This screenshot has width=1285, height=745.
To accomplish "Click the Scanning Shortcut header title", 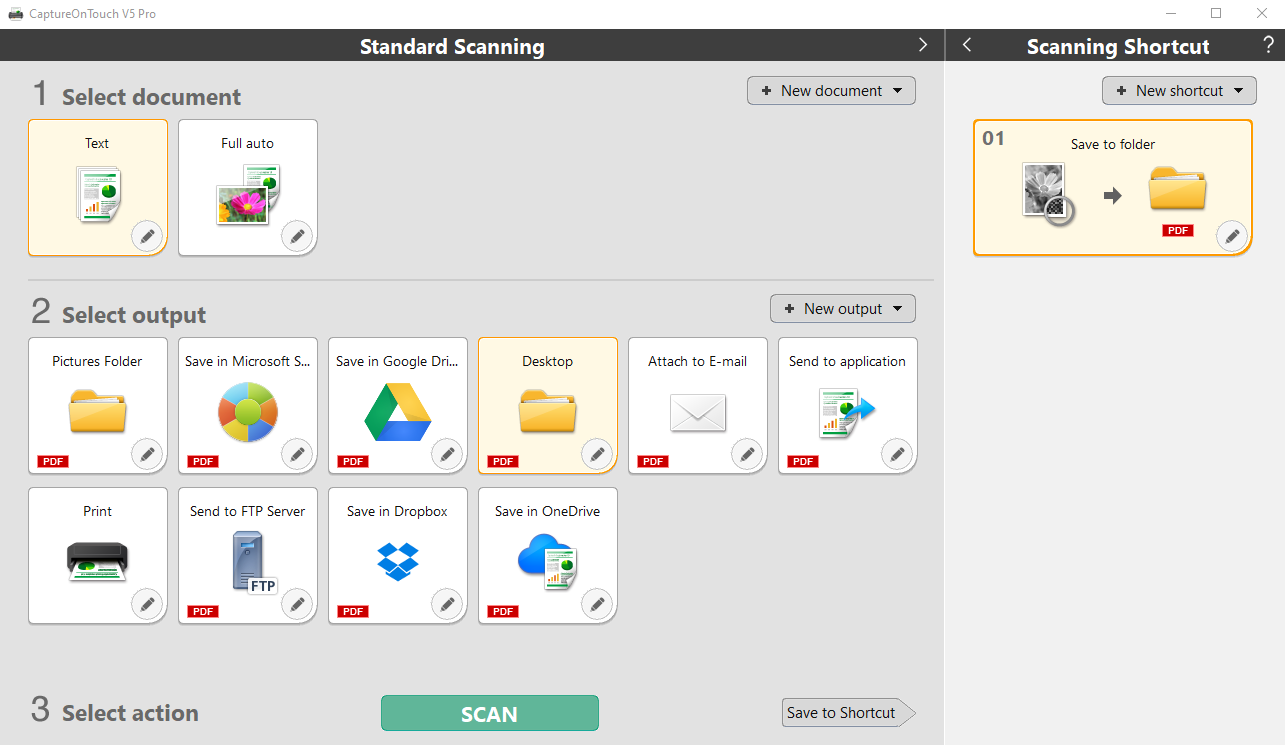I will (x=1118, y=46).
